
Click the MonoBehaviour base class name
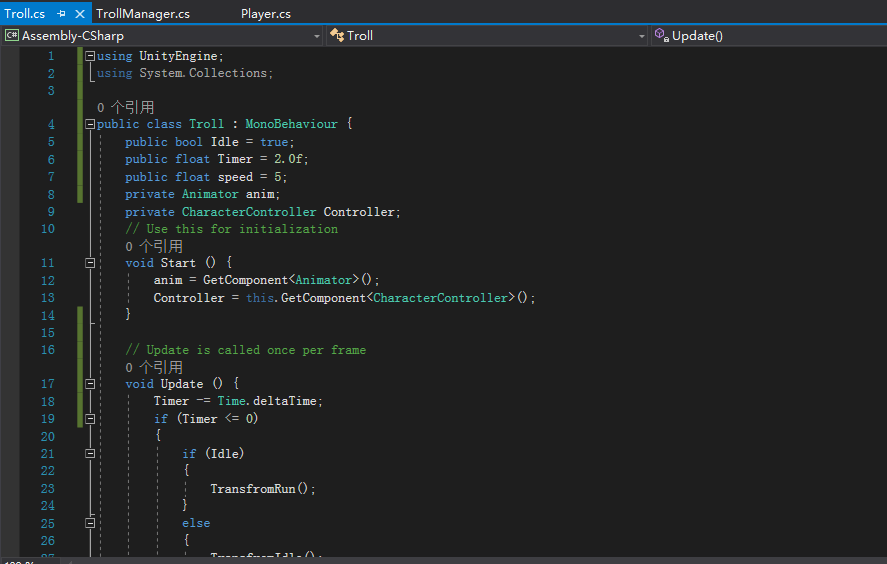coord(291,124)
